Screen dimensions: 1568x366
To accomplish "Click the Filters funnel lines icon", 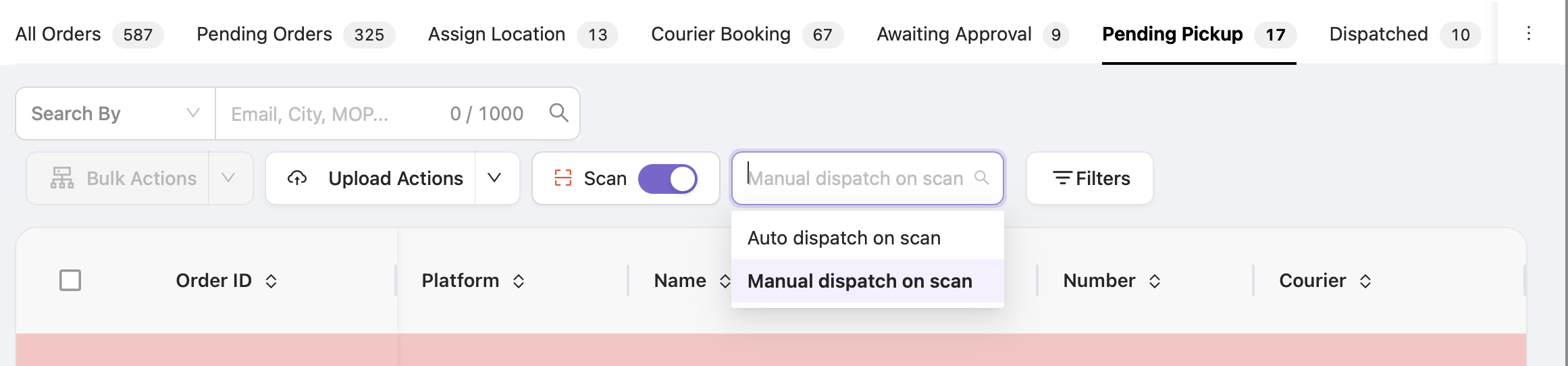I will click(x=1062, y=178).
